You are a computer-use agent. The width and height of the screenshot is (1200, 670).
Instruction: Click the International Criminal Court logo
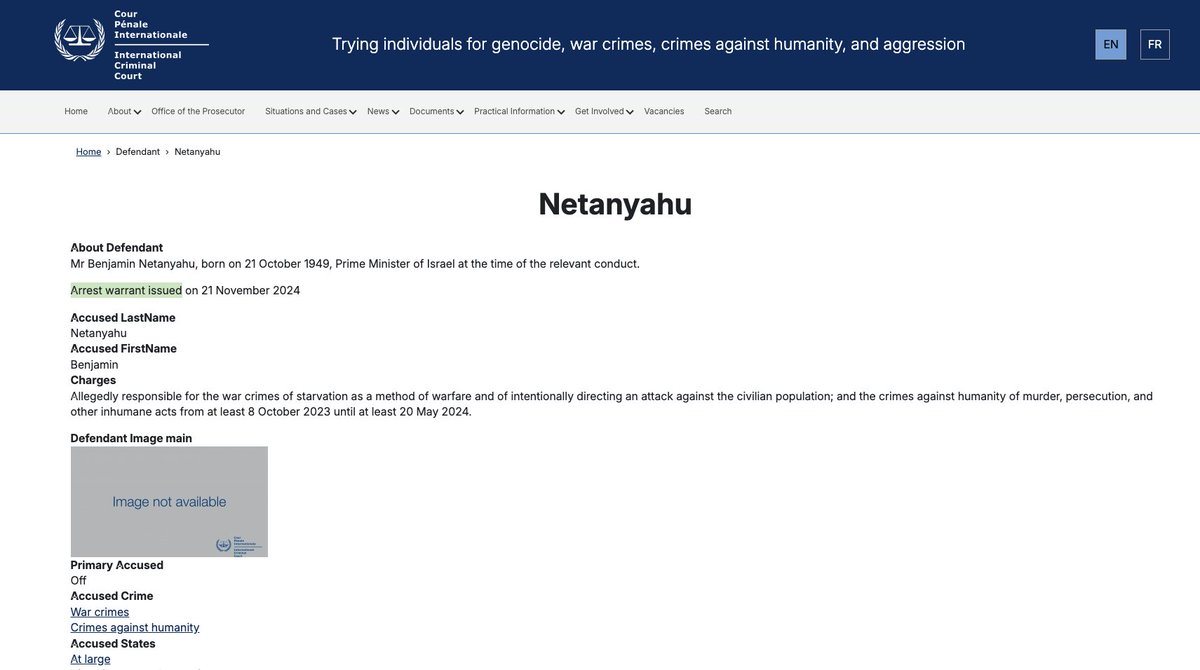click(x=131, y=45)
